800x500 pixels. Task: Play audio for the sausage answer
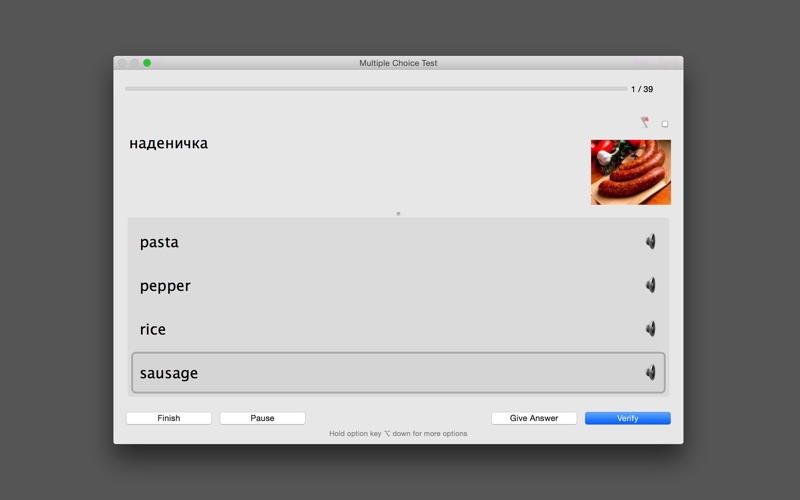click(x=651, y=372)
